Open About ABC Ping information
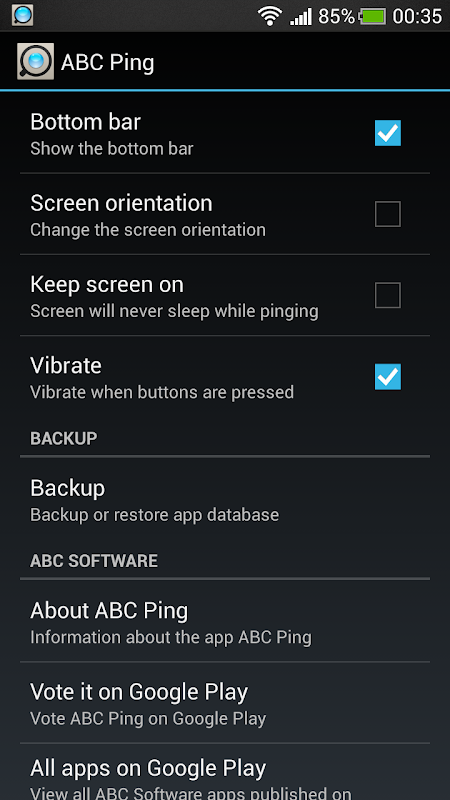The width and height of the screenshot is (450, 800). [225, 621]
